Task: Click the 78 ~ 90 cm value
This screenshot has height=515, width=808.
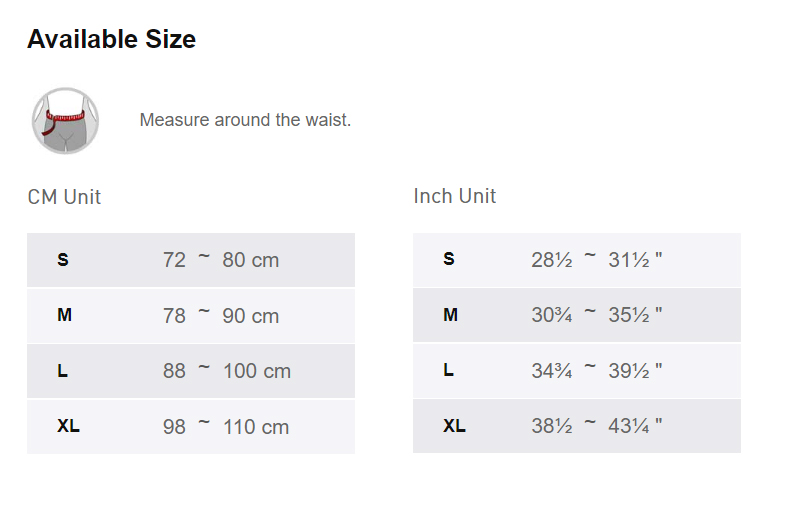Action: [x=220, y=316]
